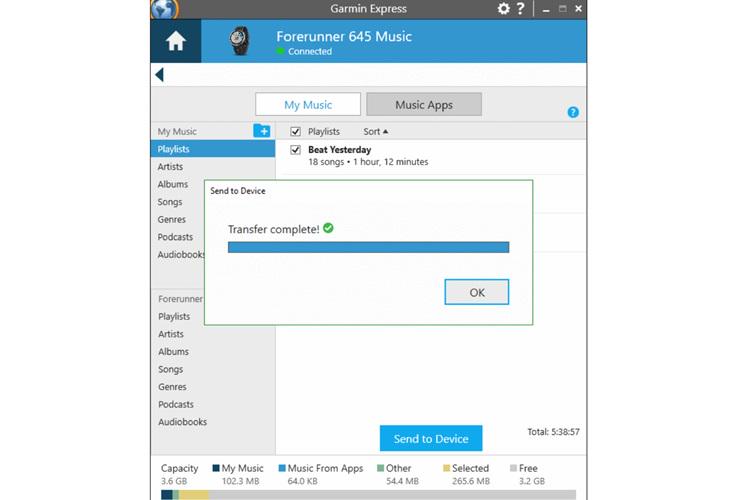The height and width of the screenshot is (500, 730).
Task: Click the question mark help icon in title bar
Action: (520, 9)
